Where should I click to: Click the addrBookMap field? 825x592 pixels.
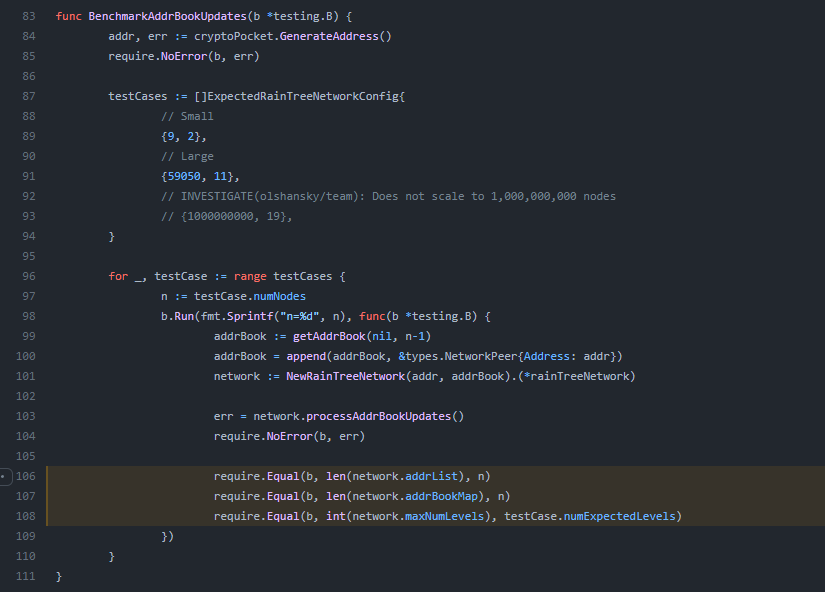(441, 496)
